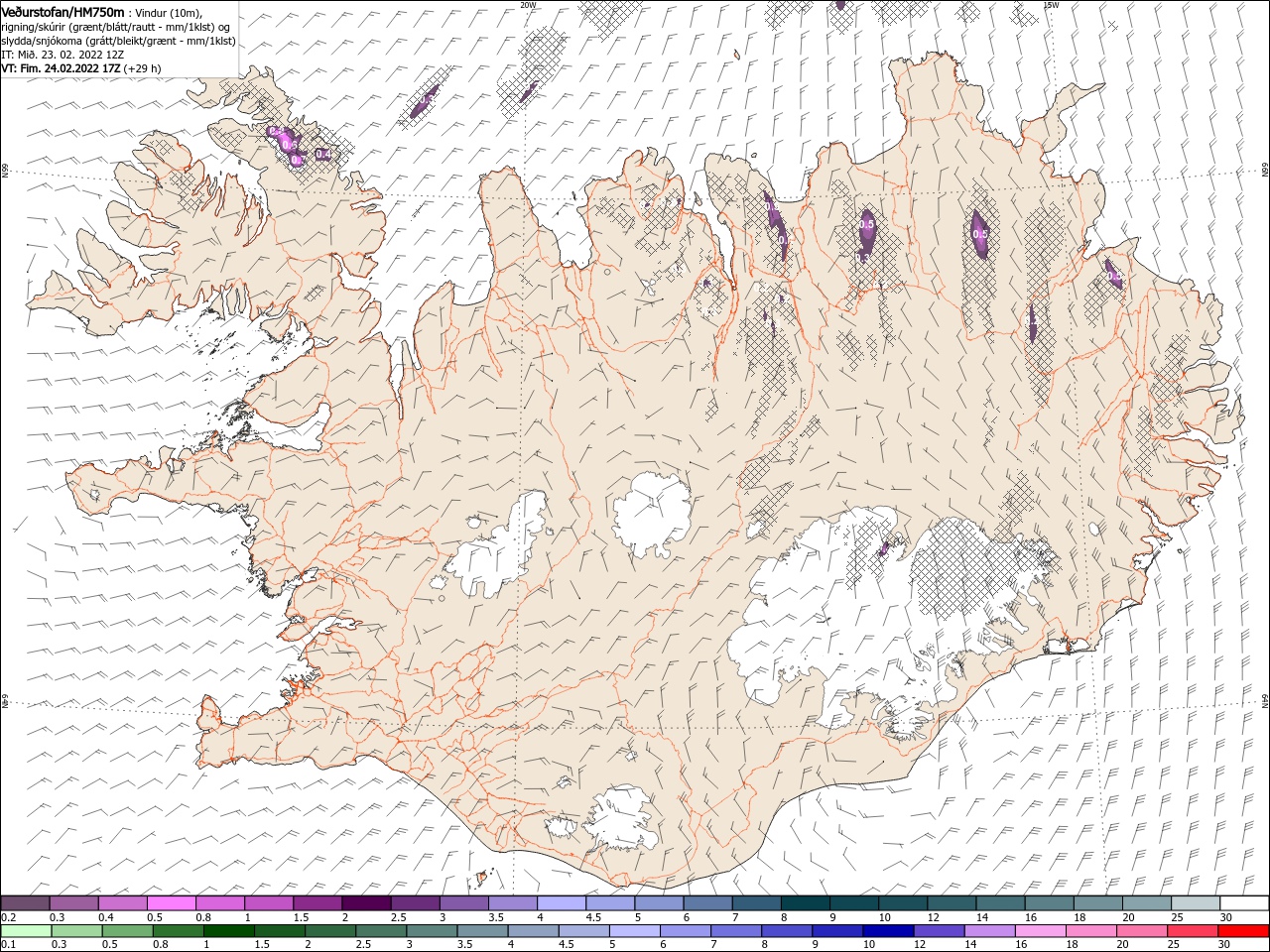Pick the darkest purple swatch between 2 and 2.5
Image resolution: width=1270 pixels, height=952 pixels.
366,903
